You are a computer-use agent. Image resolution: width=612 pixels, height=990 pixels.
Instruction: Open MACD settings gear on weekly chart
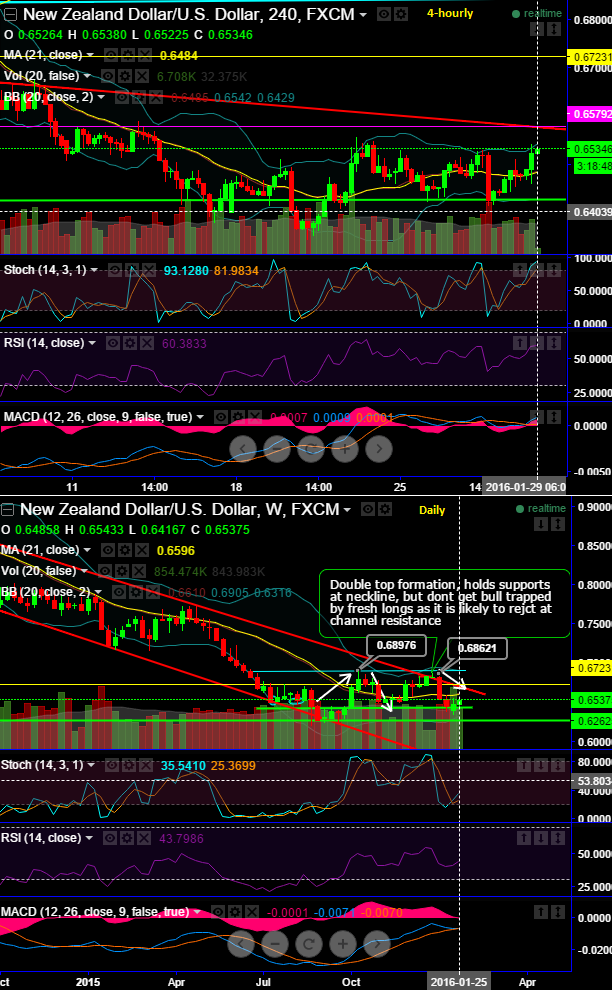coord(235,912)
